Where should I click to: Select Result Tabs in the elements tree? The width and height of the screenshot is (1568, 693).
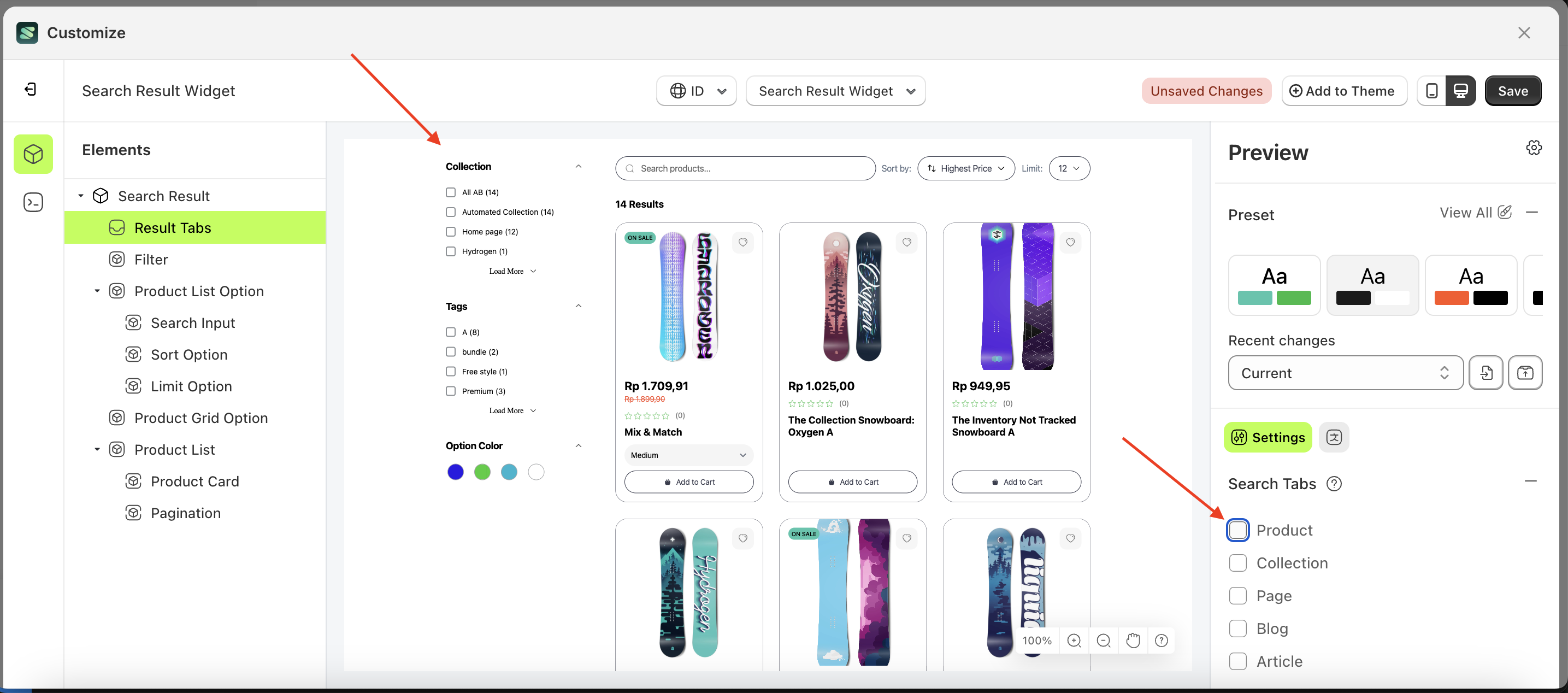tap(174, 227)
